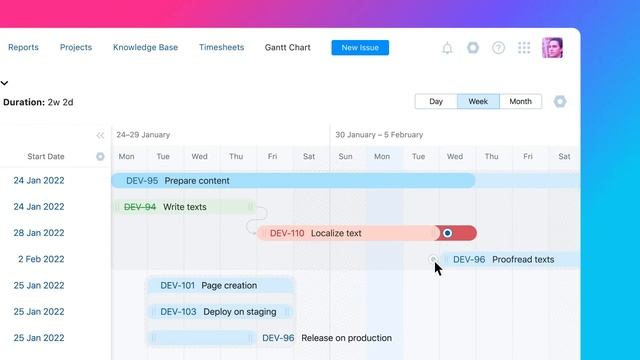Select the DEV-94 Write texts bar
Image resolution: width=640 pixels, height=360 pixels.
(184, 207)
